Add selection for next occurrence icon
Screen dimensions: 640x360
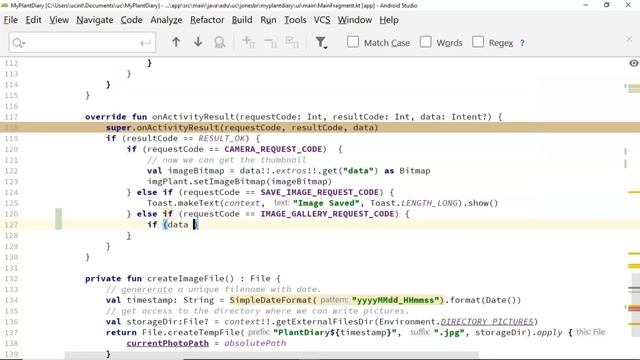pyautogui.click(x=249, y=42)
